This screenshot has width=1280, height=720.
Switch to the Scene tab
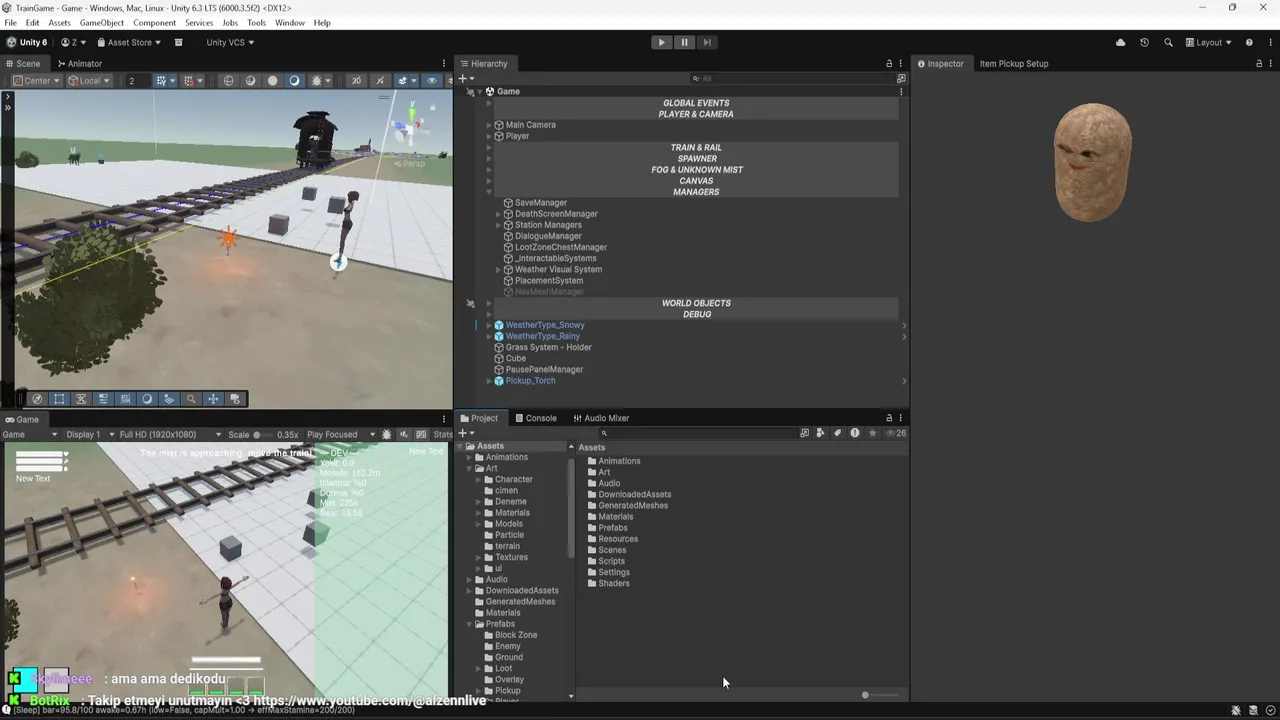click(22, 63)
